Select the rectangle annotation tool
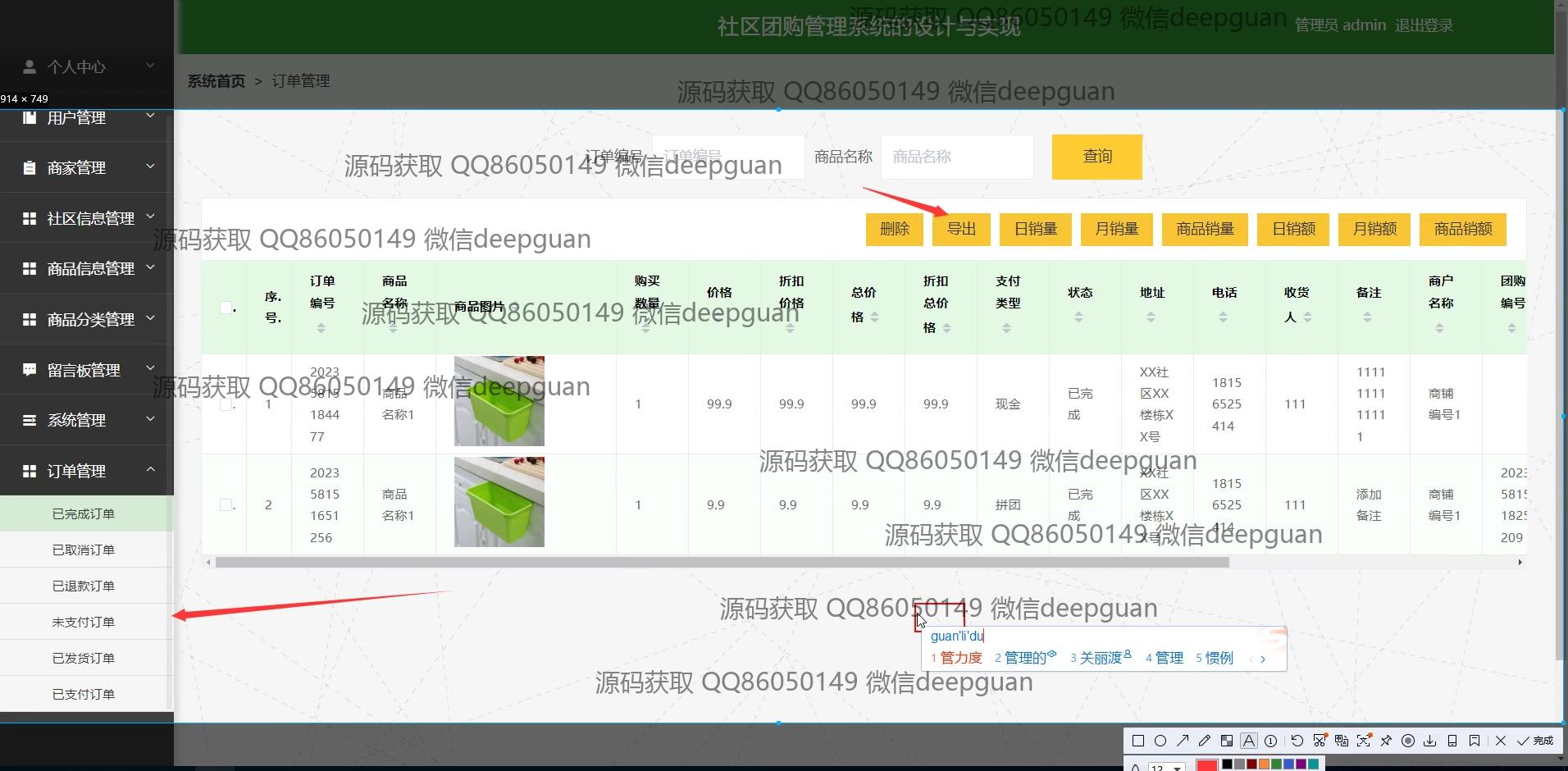 (x=1138, y=741)
